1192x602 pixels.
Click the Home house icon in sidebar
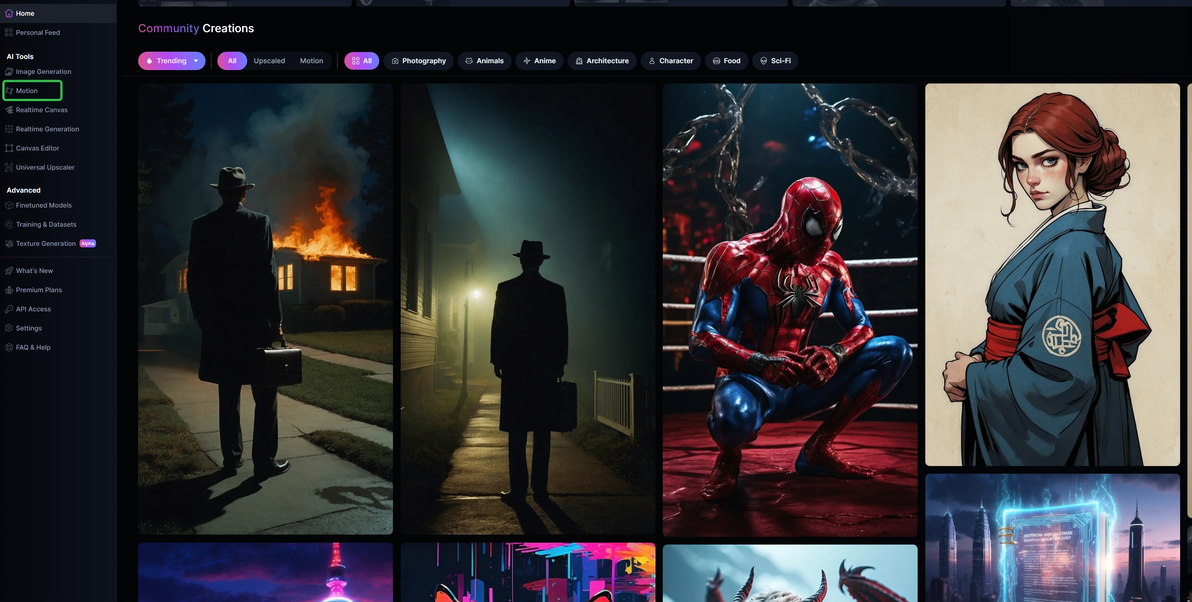pos(9,14)
